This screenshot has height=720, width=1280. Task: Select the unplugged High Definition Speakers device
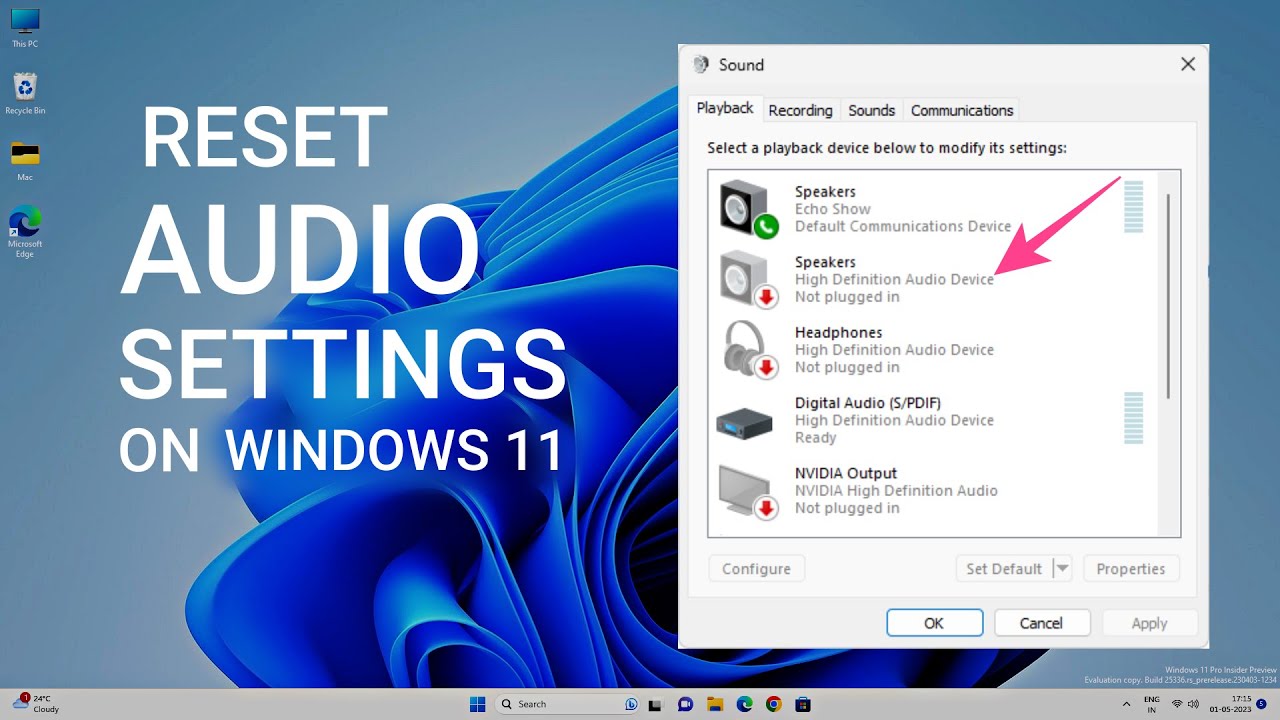point(900,279)
